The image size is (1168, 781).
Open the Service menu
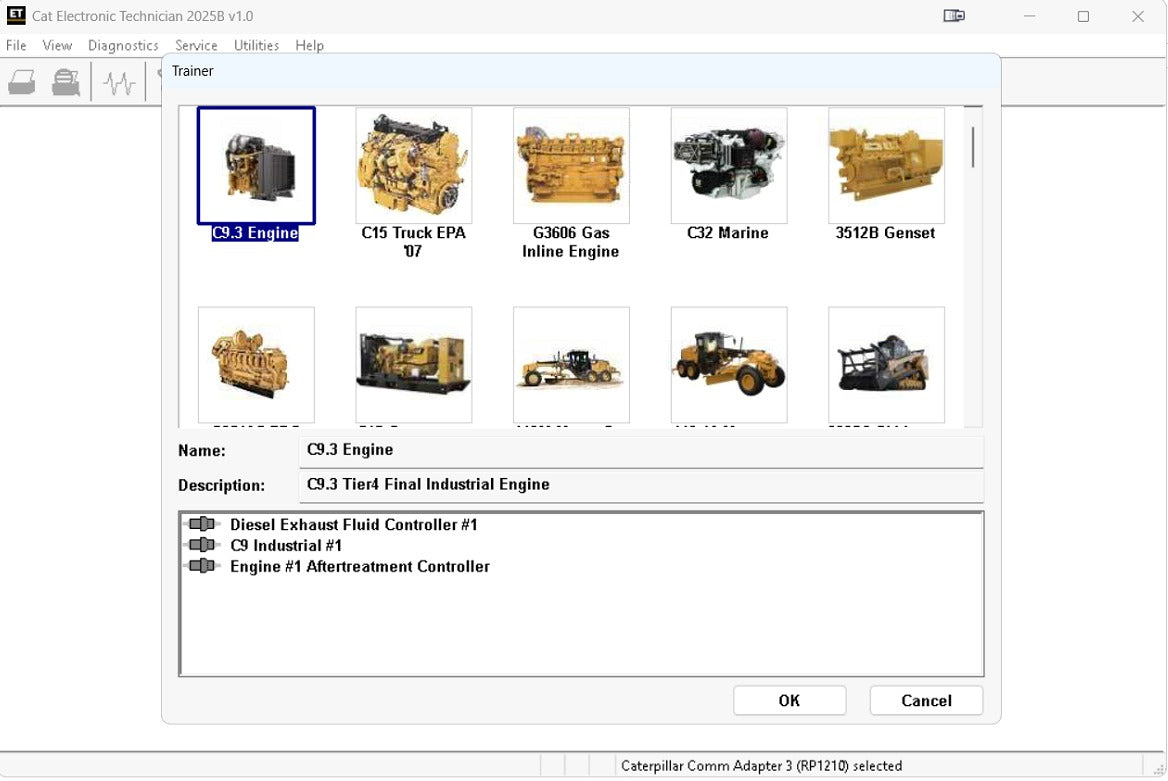click(x=196, y=45)
